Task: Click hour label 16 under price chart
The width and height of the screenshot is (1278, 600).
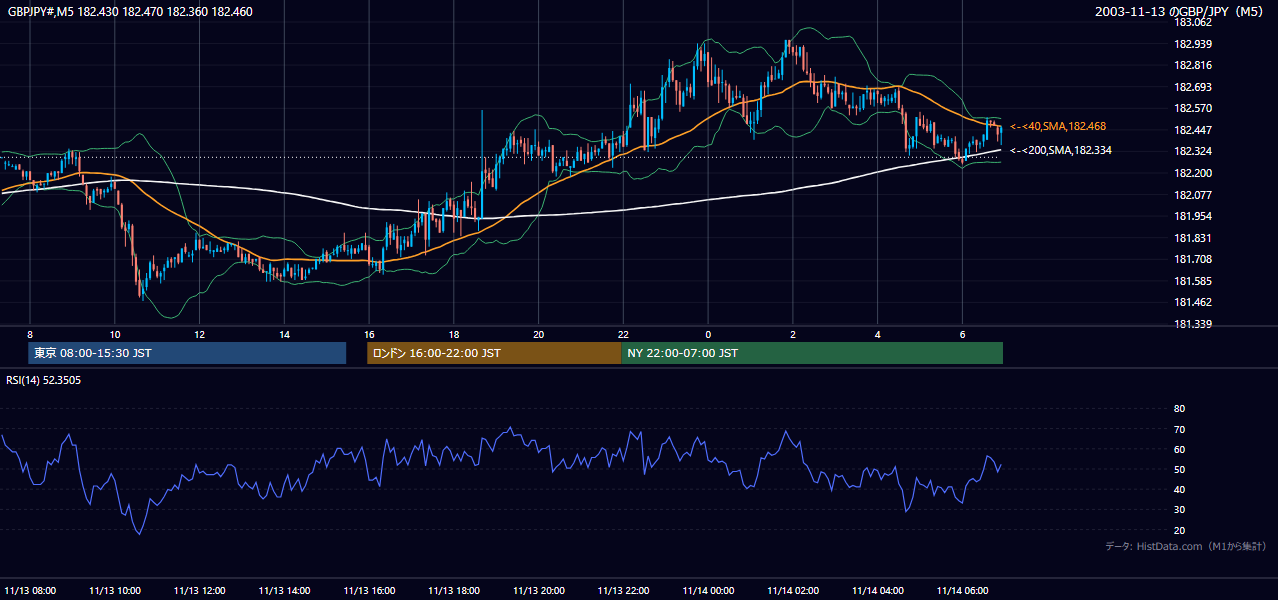Action: pyautogui.click(x=369, y=334)
